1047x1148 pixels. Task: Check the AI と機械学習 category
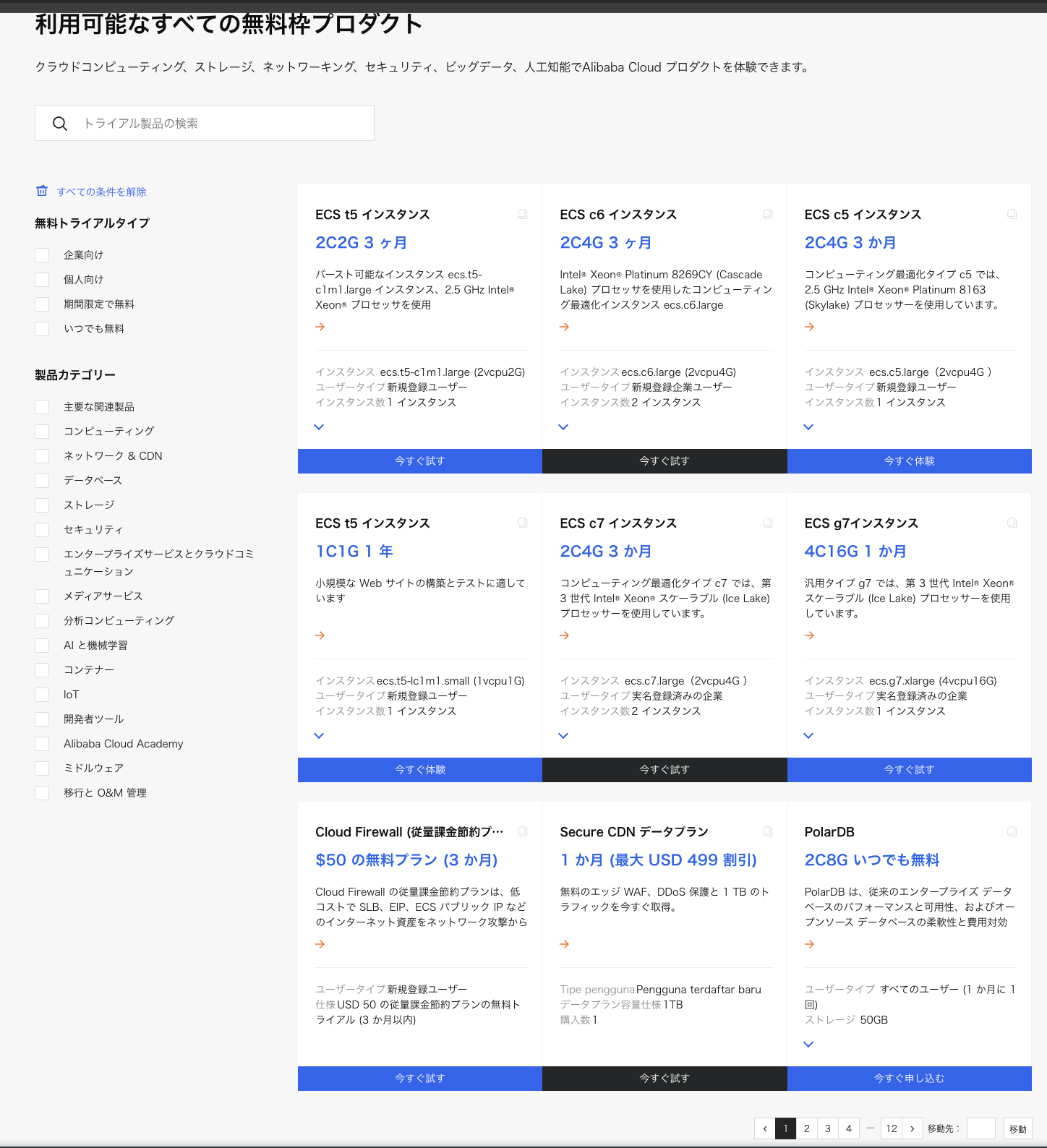(42, 646)
